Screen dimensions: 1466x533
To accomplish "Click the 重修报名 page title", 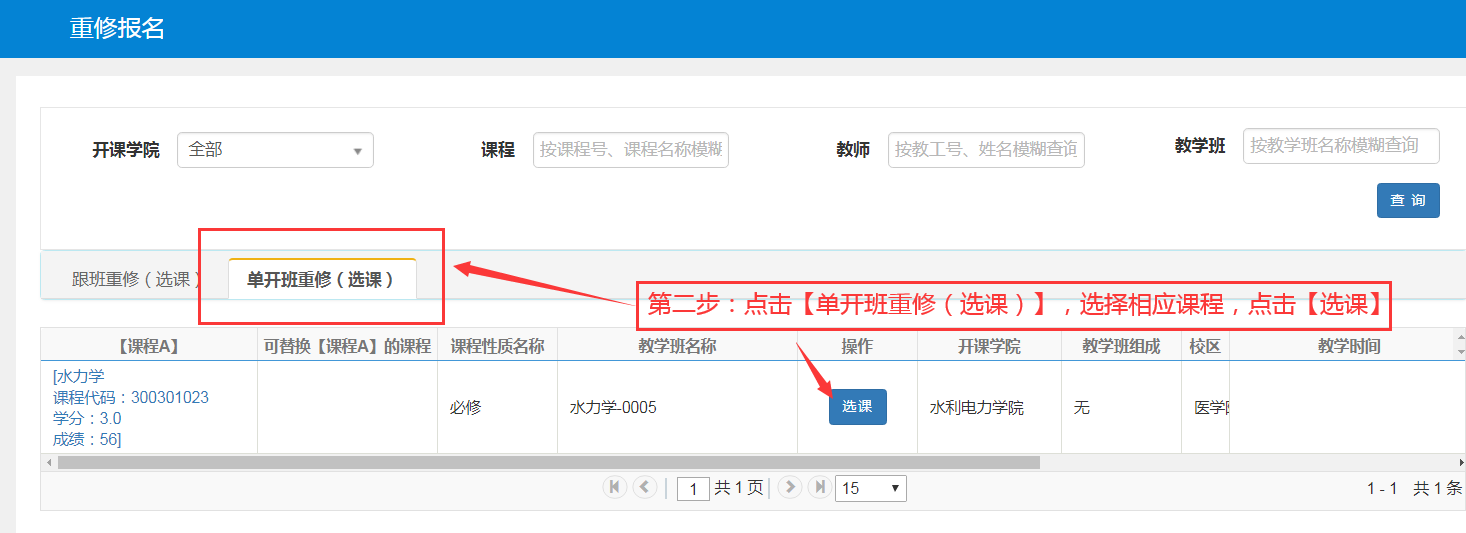I will 117,28.
